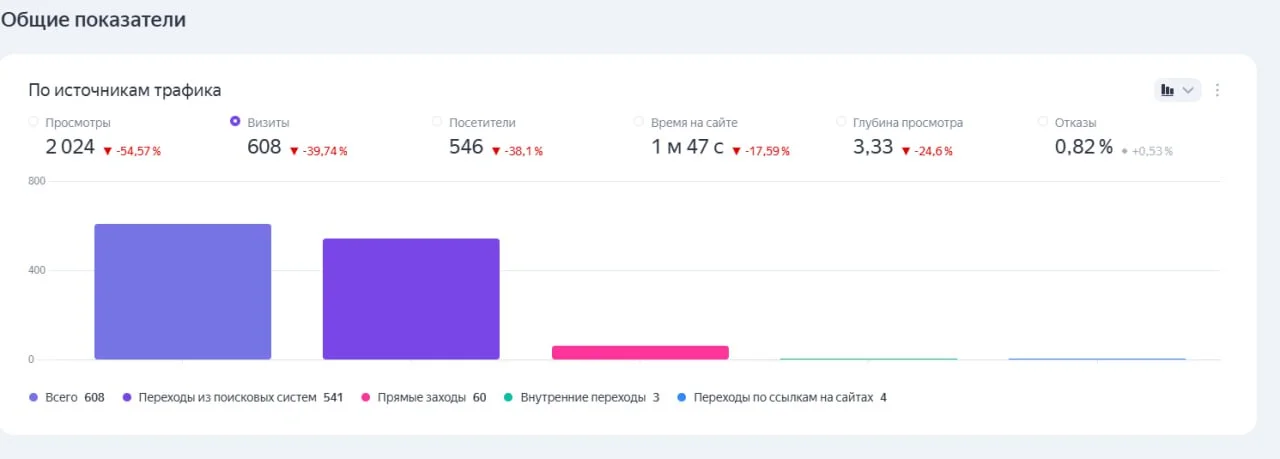Open the chart type dropdown

point(1176,90)
